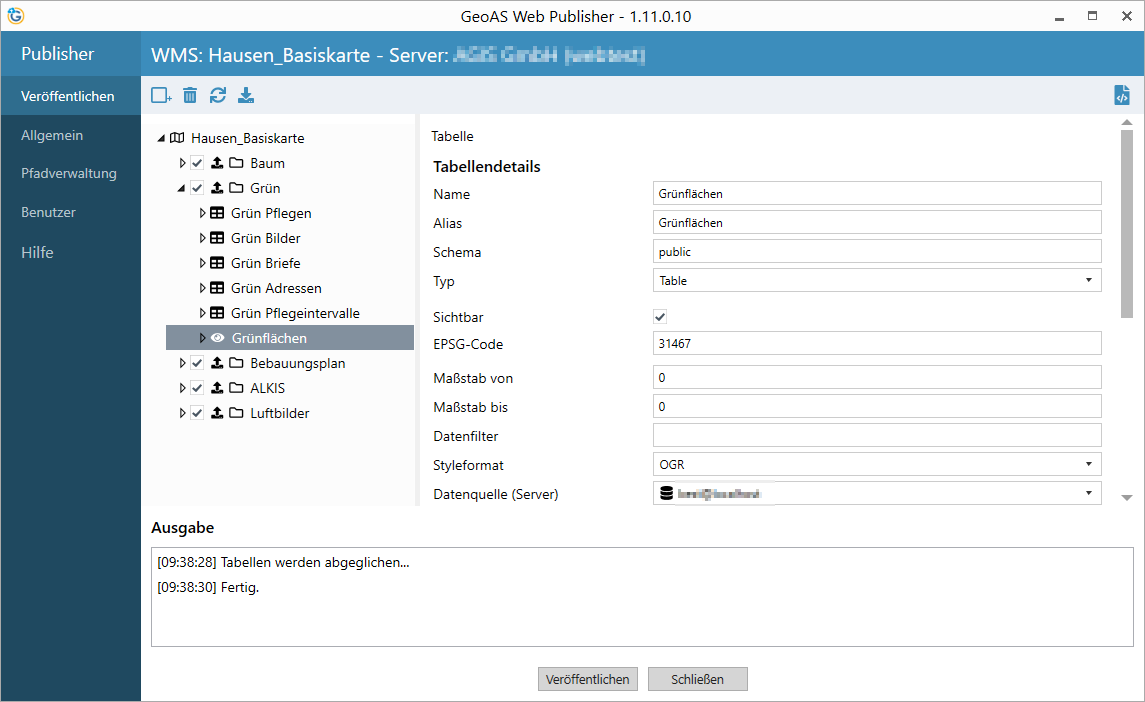Click the Maßstab von input field

click(x=877, y=377)
